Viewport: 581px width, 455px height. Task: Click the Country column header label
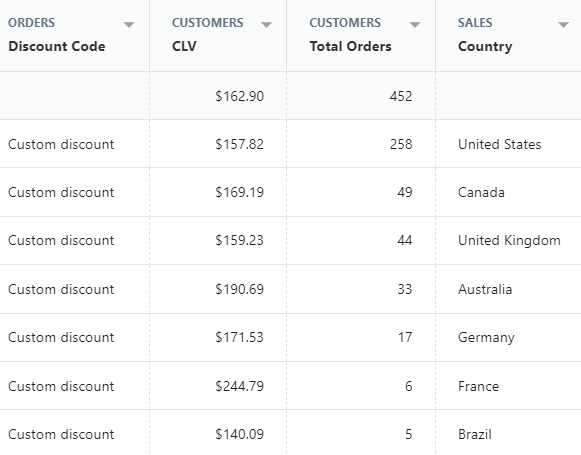tap(485, 47)
